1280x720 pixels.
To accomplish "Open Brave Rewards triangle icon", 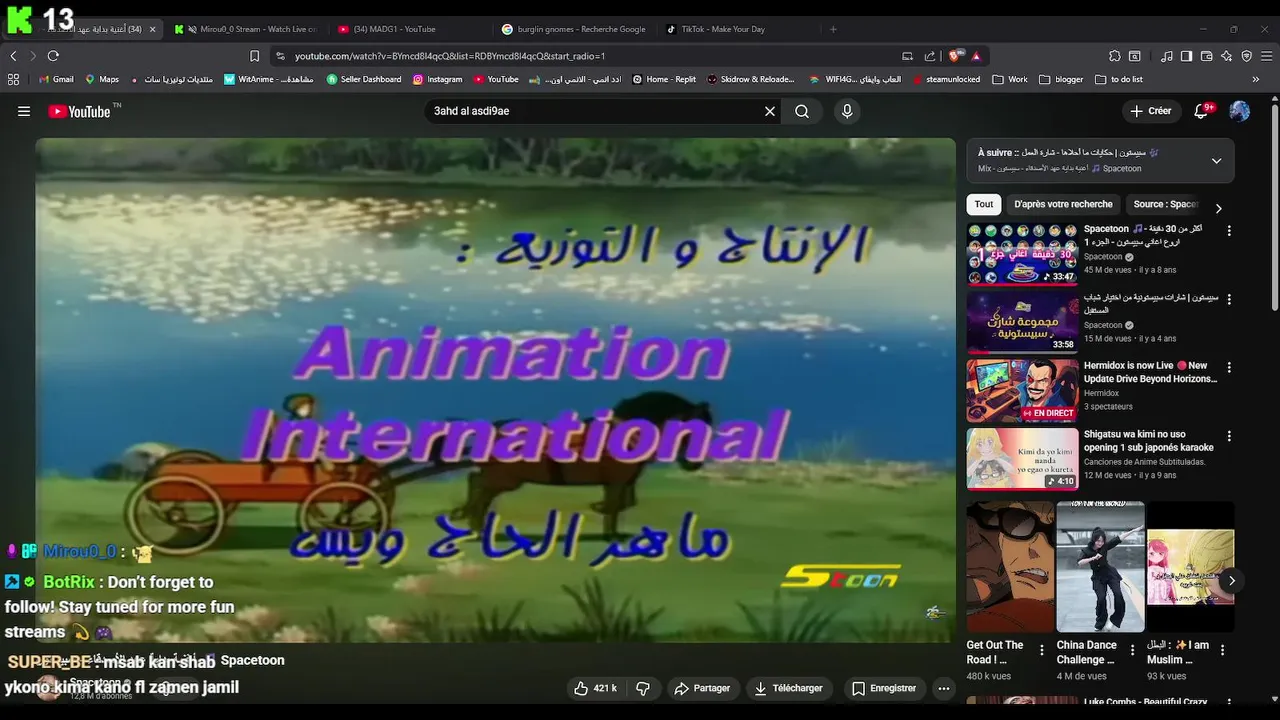I will pos(976,56).
